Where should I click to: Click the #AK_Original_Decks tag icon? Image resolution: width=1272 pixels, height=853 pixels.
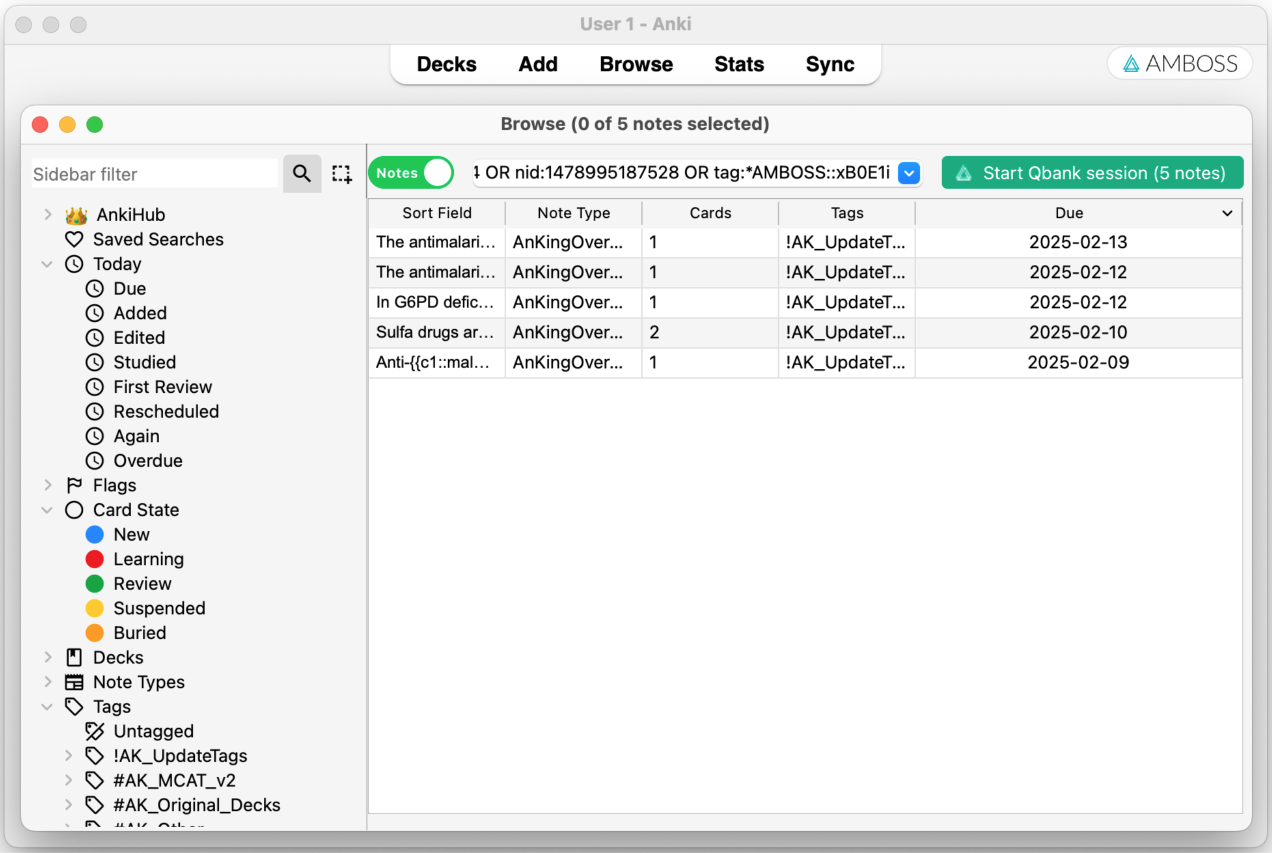coord(95,805)
